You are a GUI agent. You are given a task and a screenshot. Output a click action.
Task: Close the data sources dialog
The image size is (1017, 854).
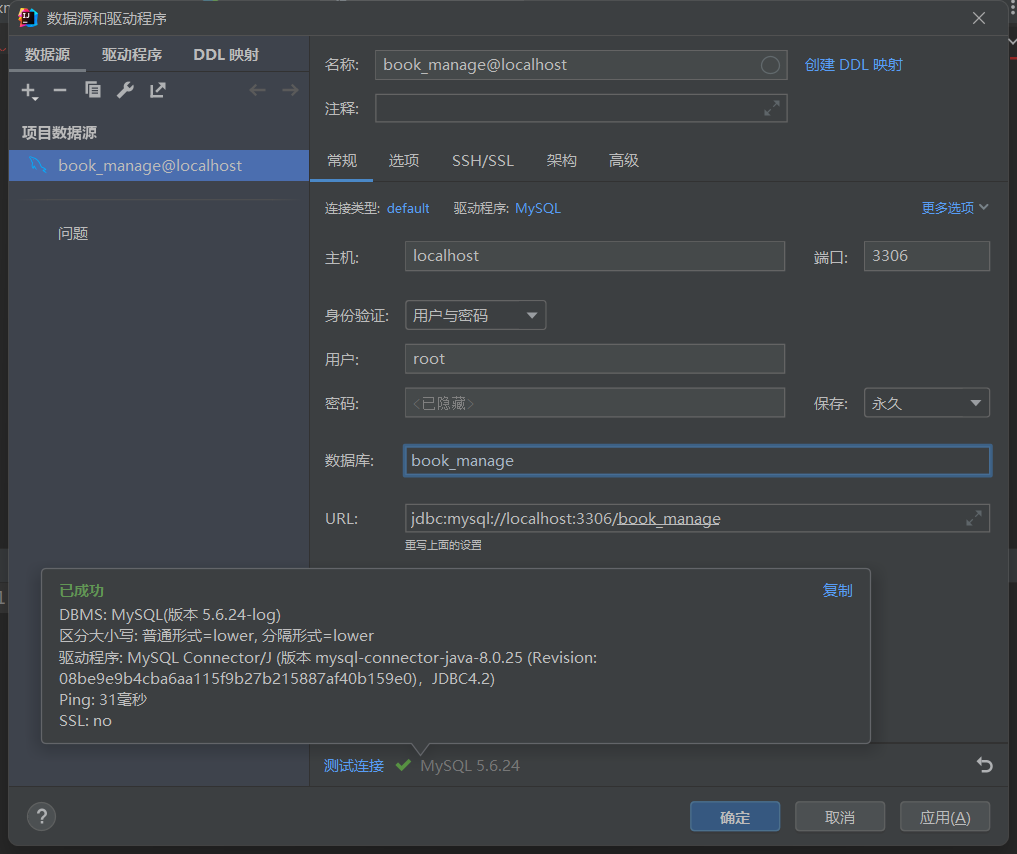[x=979, y=18]
